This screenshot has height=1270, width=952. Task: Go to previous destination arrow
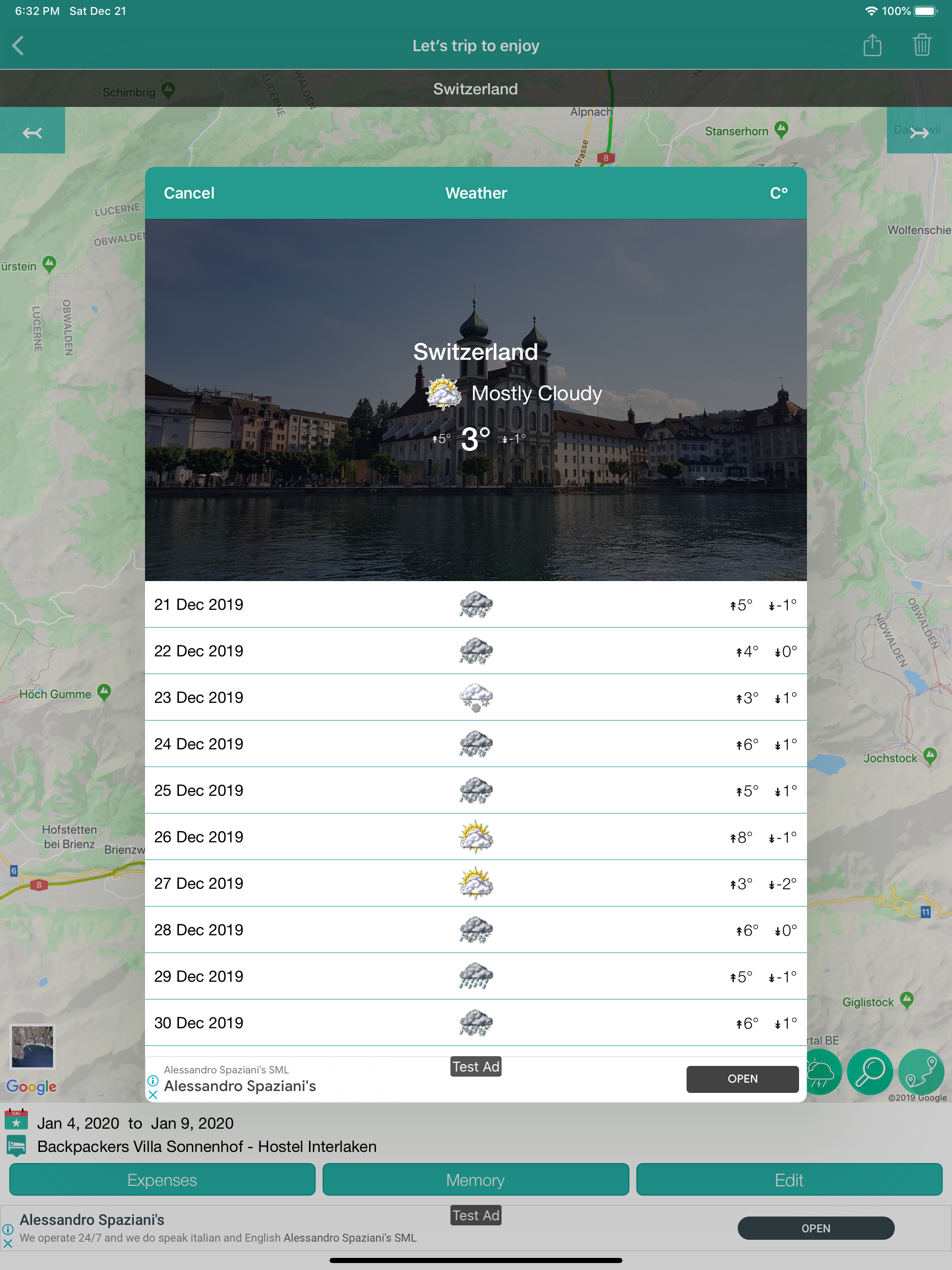(32, 132)
